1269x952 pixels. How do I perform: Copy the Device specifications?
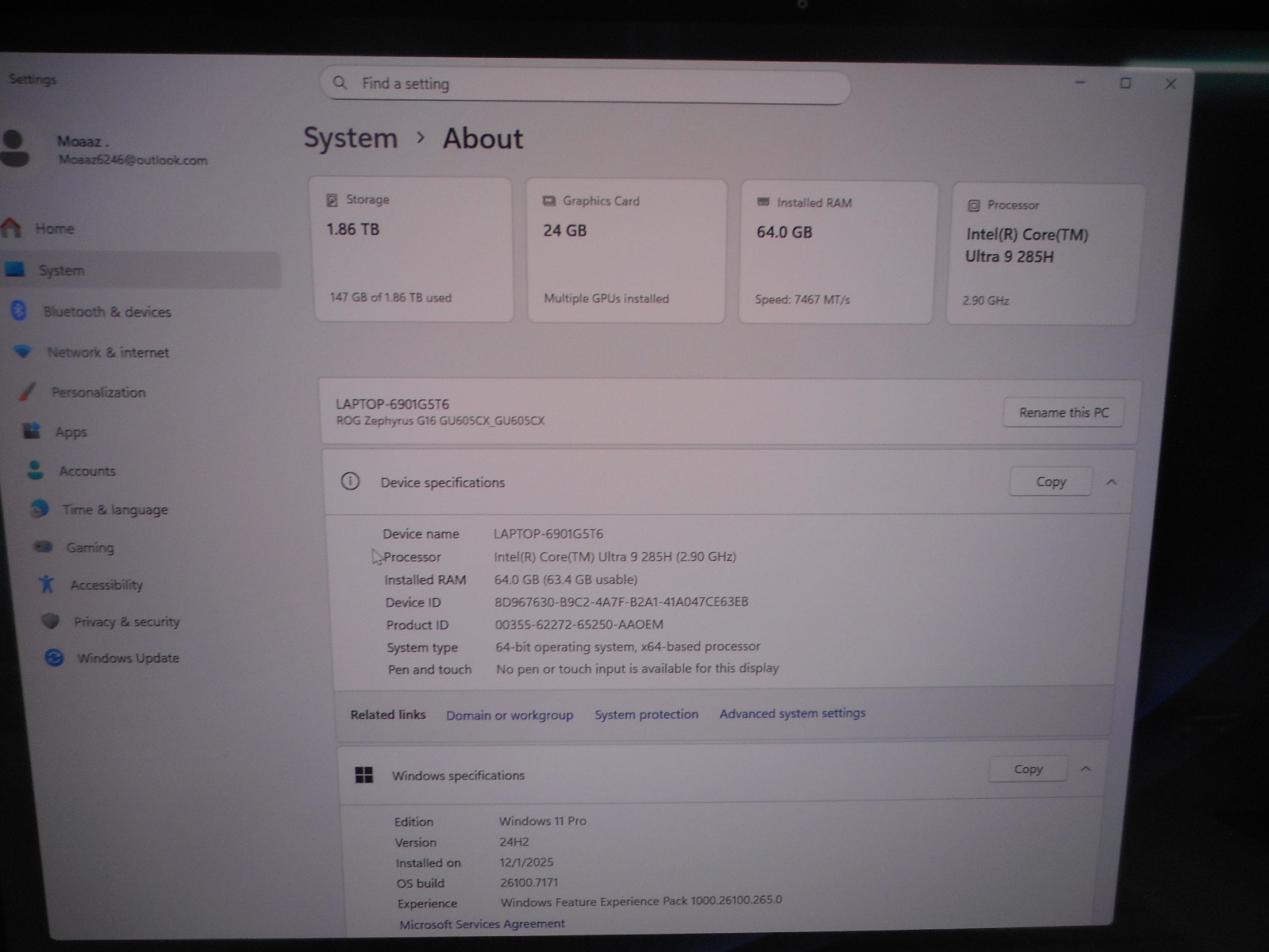coord(1051,482)
